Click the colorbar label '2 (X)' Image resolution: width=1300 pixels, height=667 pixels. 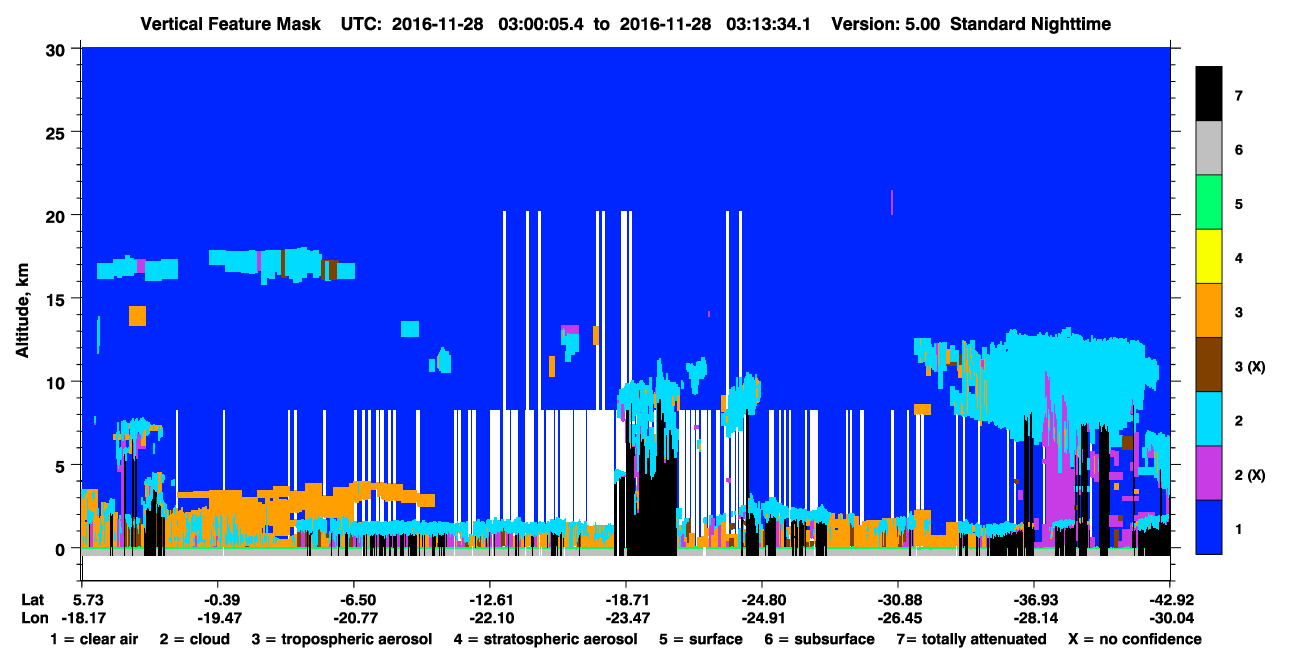(1250, 474)
